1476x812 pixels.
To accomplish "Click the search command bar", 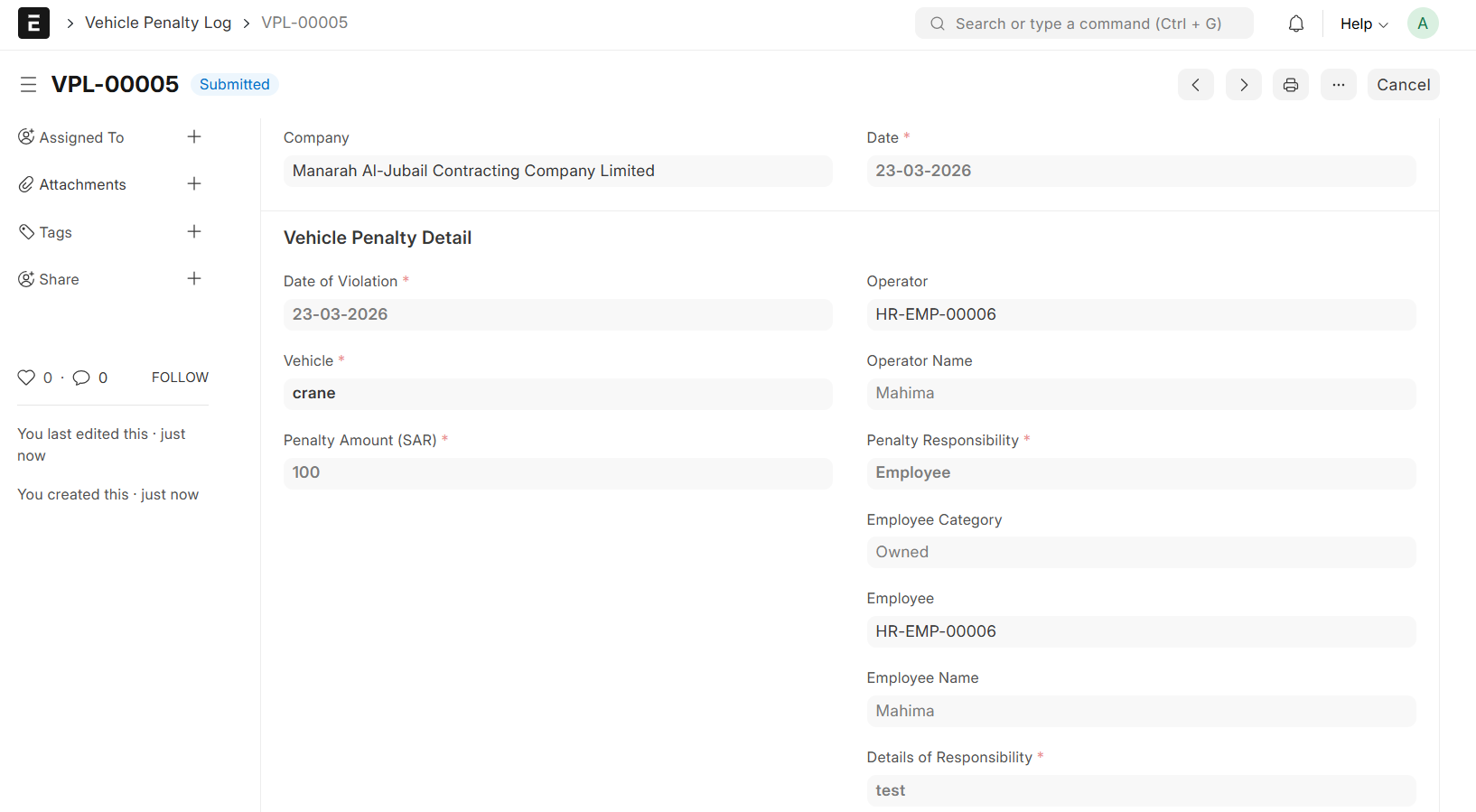I will click(1083, 23).
